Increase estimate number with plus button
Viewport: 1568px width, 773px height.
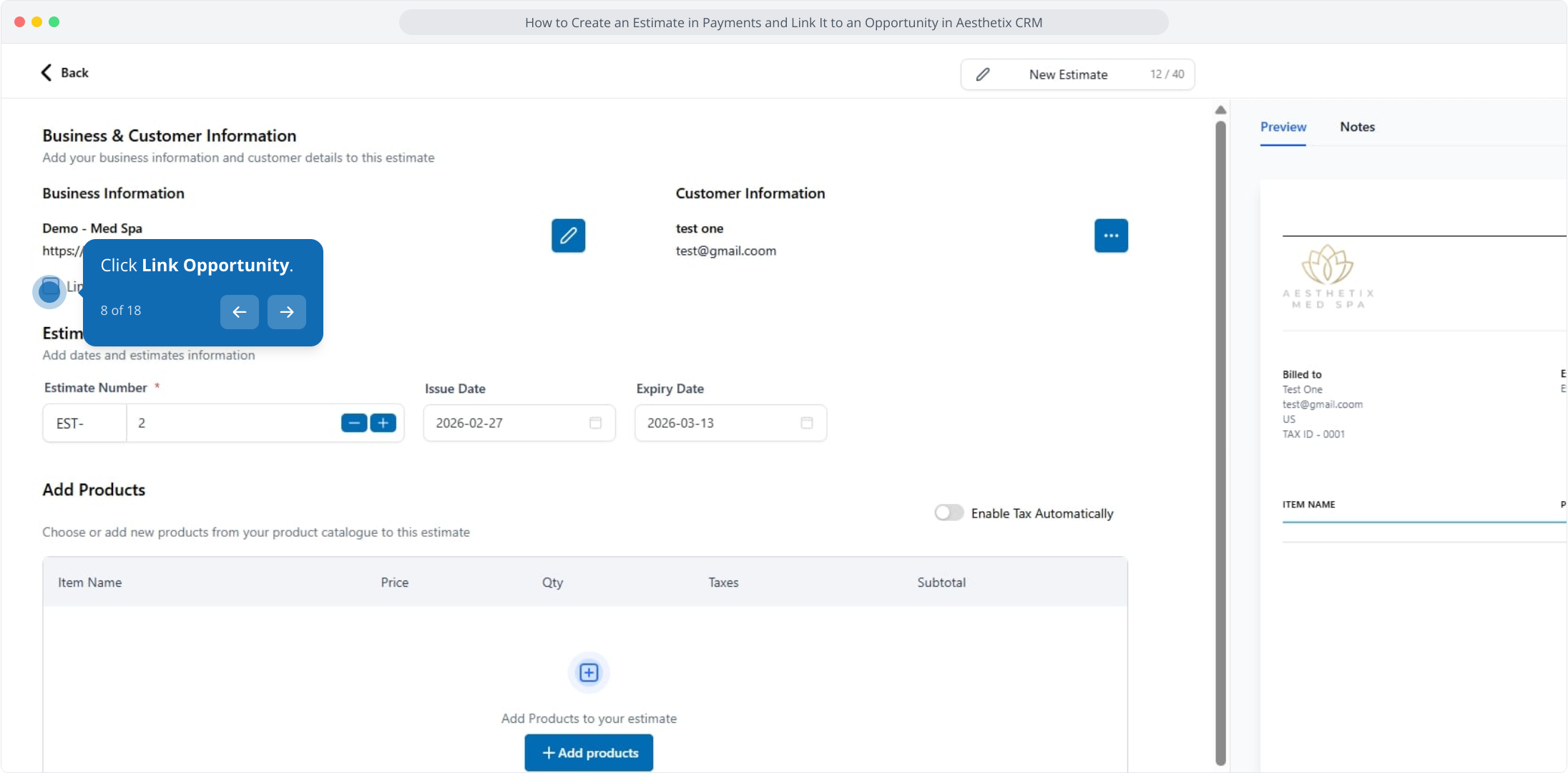(383, 423)
